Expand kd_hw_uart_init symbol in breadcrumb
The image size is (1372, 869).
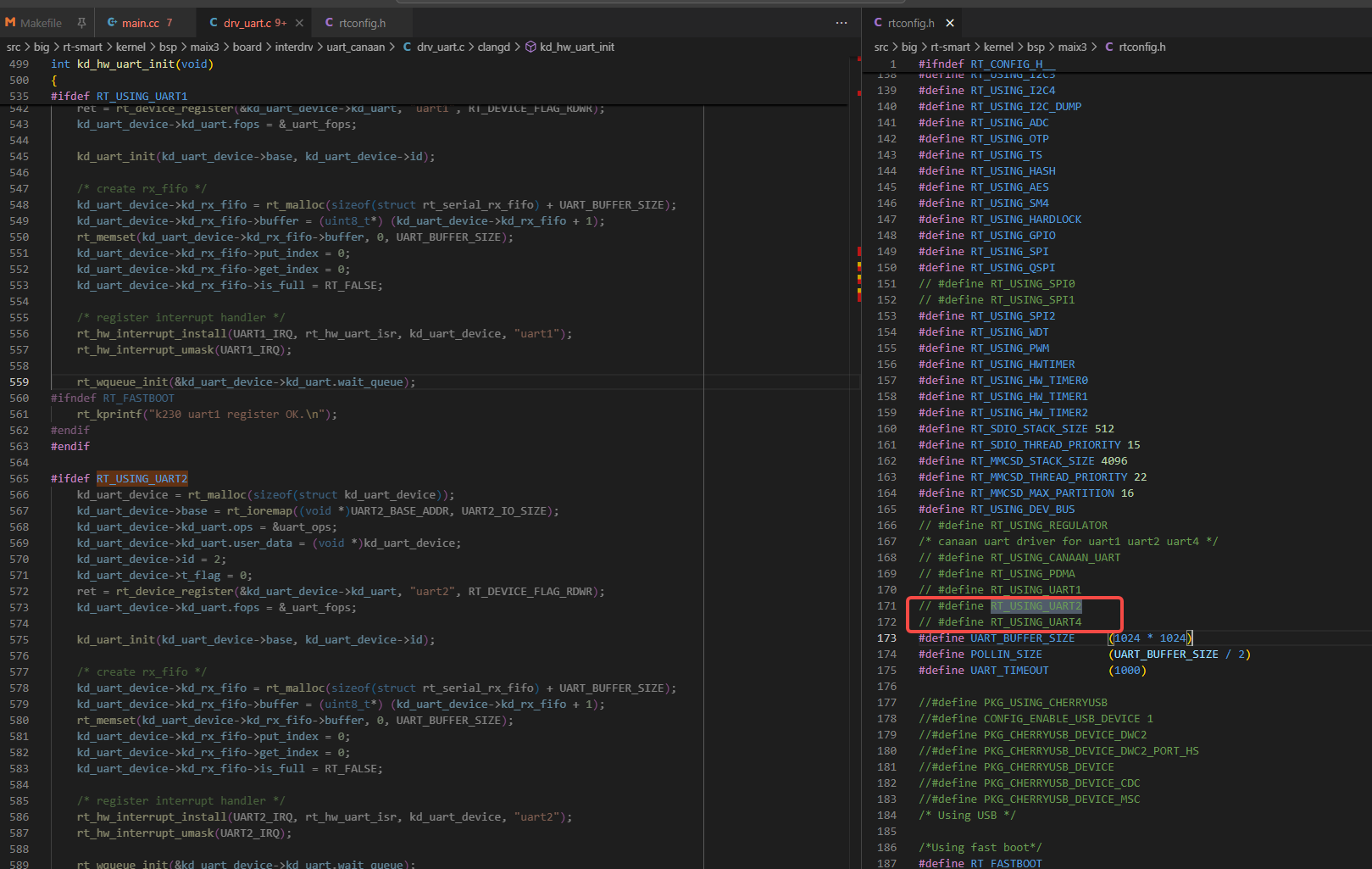pyautogui.click(x=576, y=47)
